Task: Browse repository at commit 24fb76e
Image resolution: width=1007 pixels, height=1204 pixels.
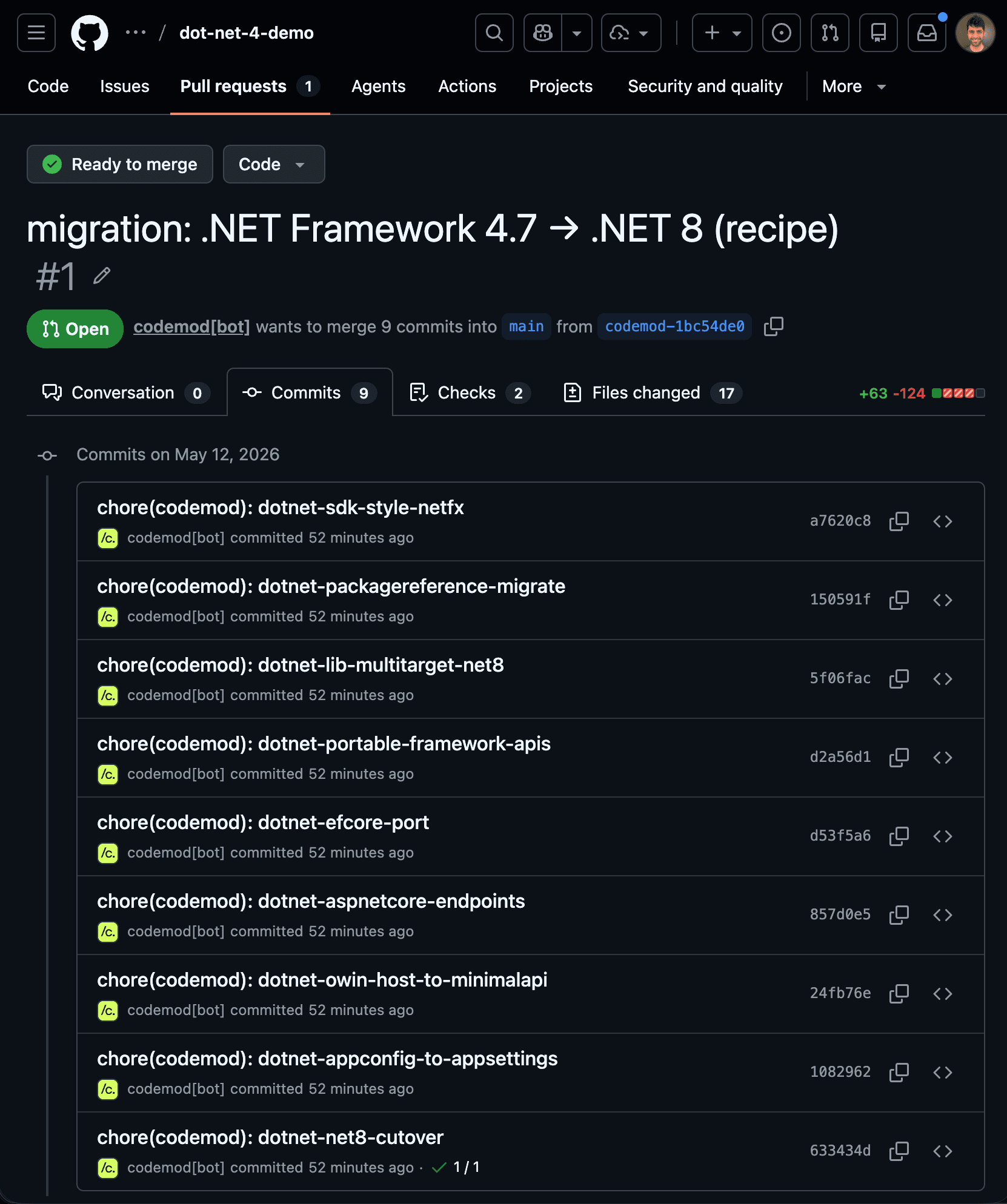Action: [943, 994]
